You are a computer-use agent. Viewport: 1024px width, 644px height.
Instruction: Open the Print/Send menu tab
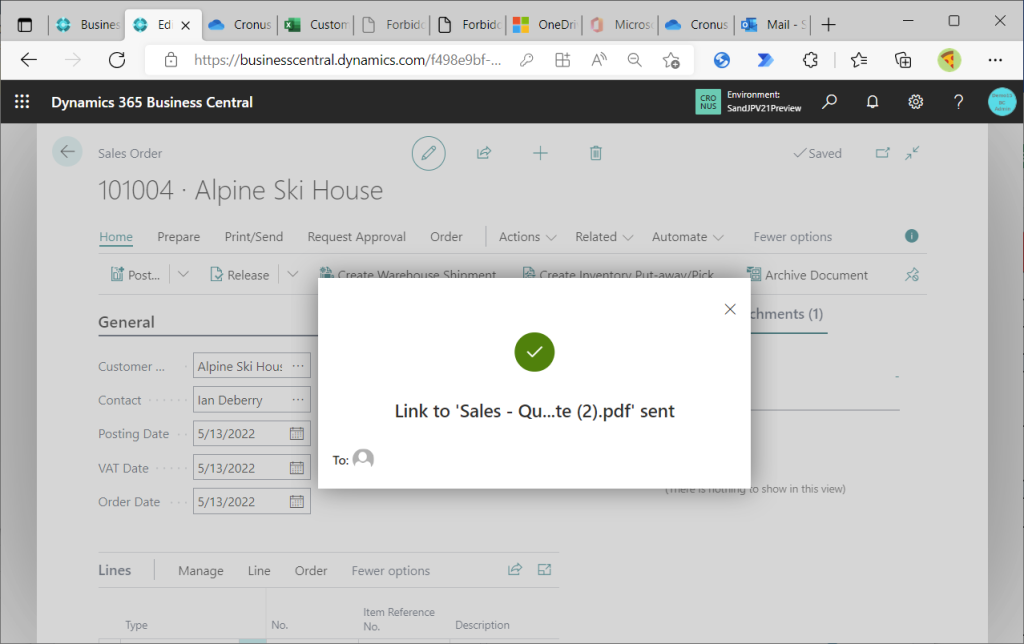pyautogui.click(x=253, y=237)
